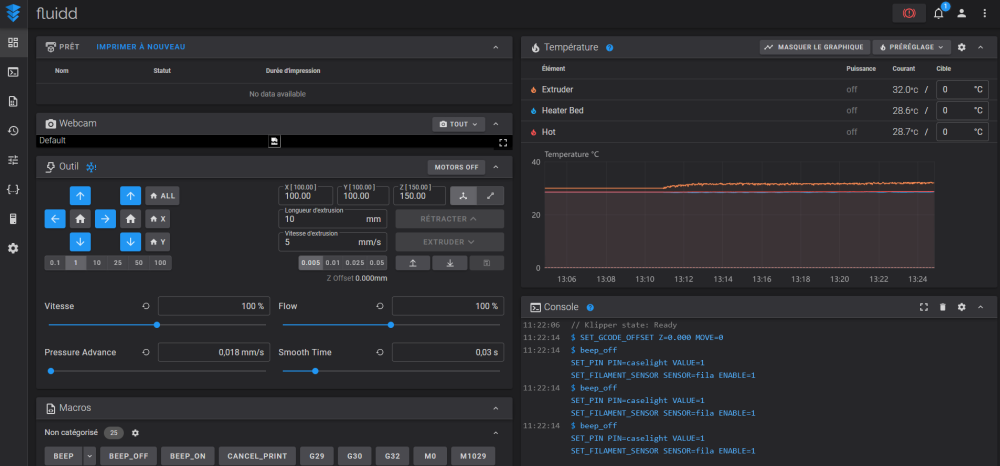
Task: Open the webcam Tout dropdown
Action: pyautogui.click(x=459, y=124)
